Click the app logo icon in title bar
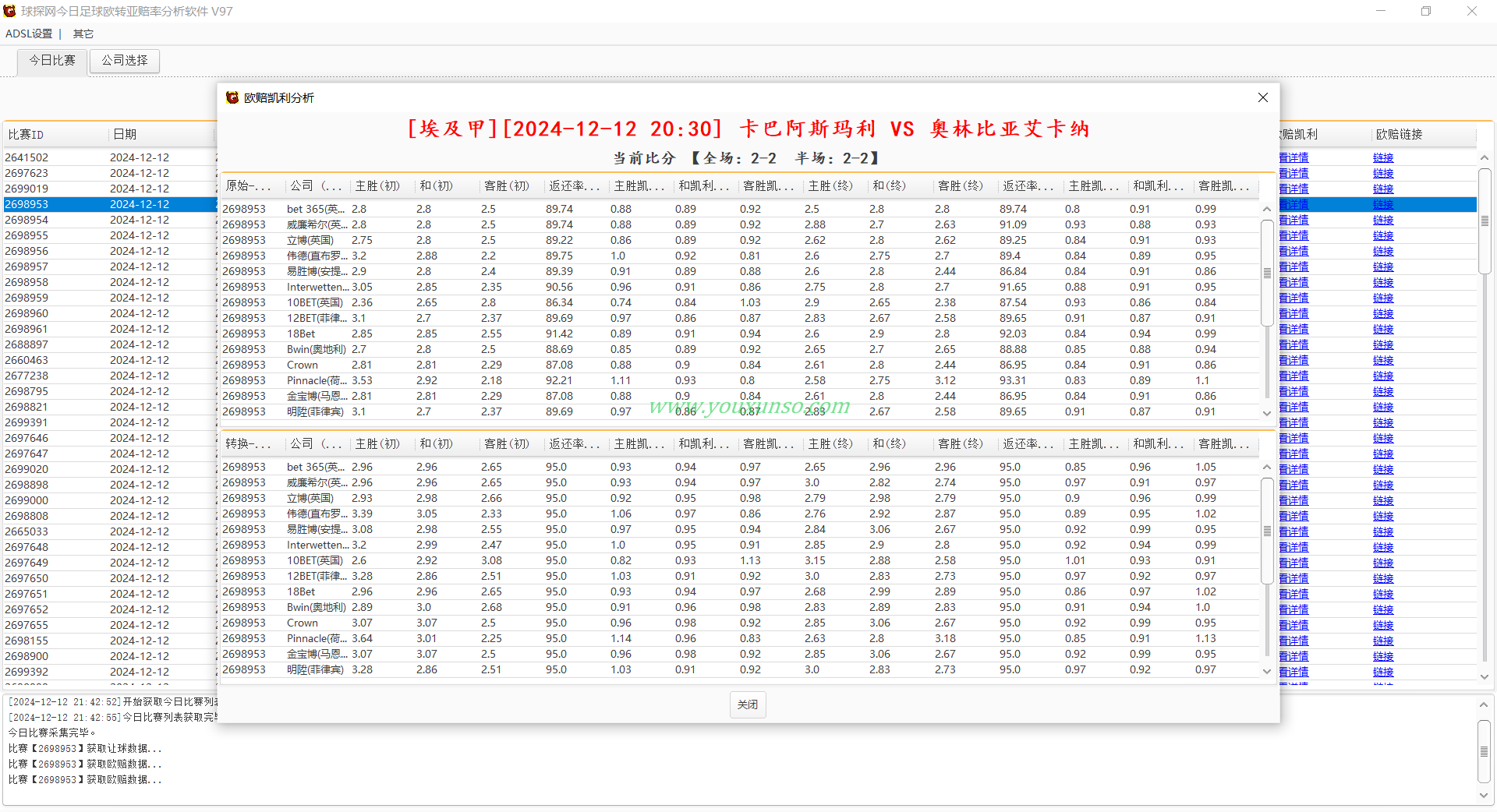This screenshot has height=812, width=1497. [9, 11]
